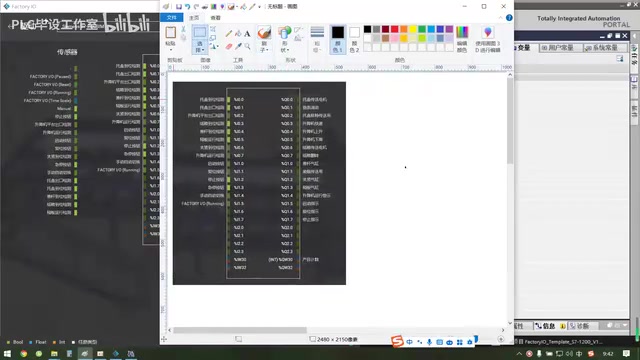Click Redo in the quick access toolbar
Screen dimensions: 640x360
coord(196,7)
